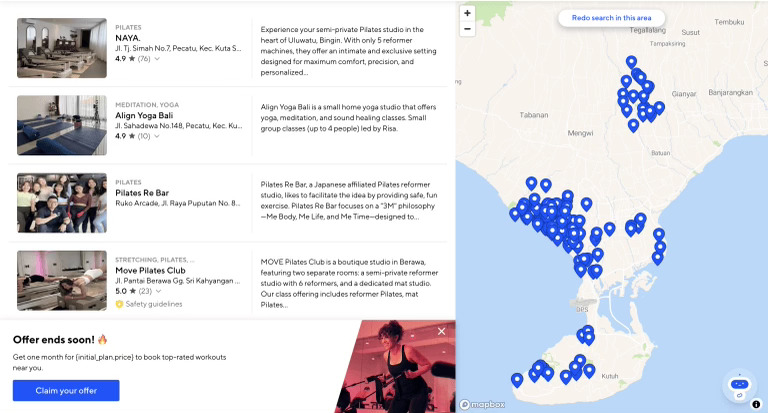Click the Safety guidelines label

point(154,304)
